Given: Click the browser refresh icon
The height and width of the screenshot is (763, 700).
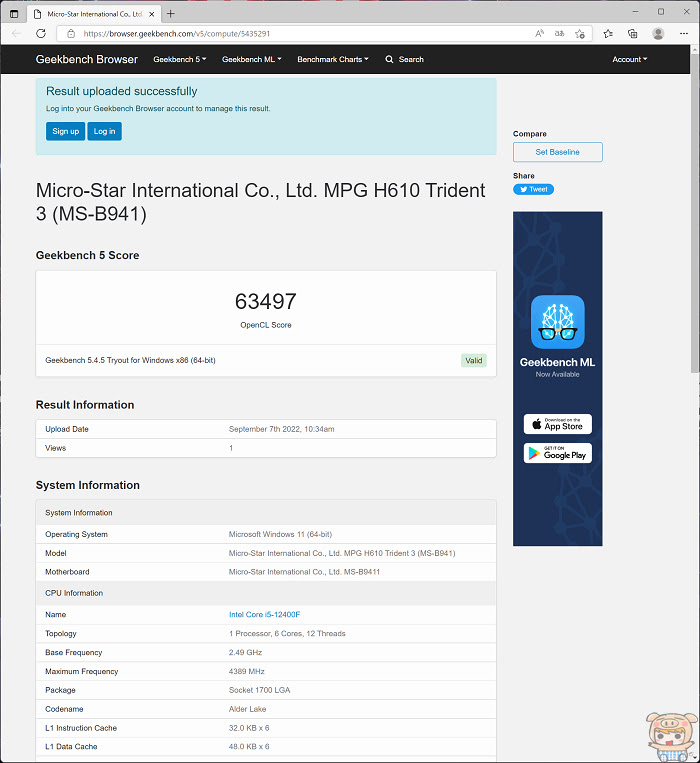Looking at the screenshot, I should pyautogui.click(x=41, y=34).
